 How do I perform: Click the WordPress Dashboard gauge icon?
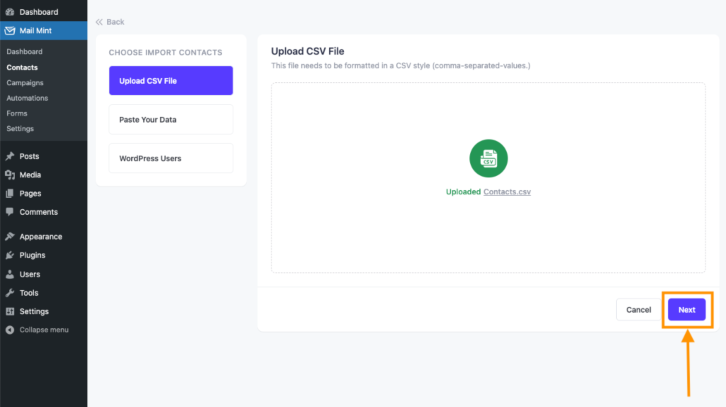click(x=10, y=12)
